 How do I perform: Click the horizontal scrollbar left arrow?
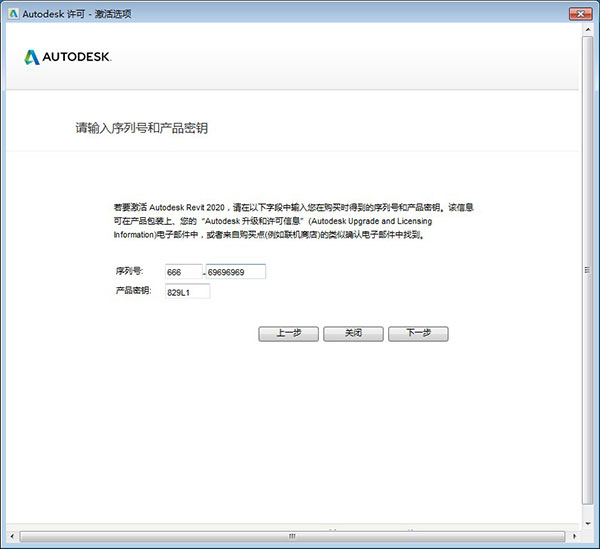pos(12,537)
